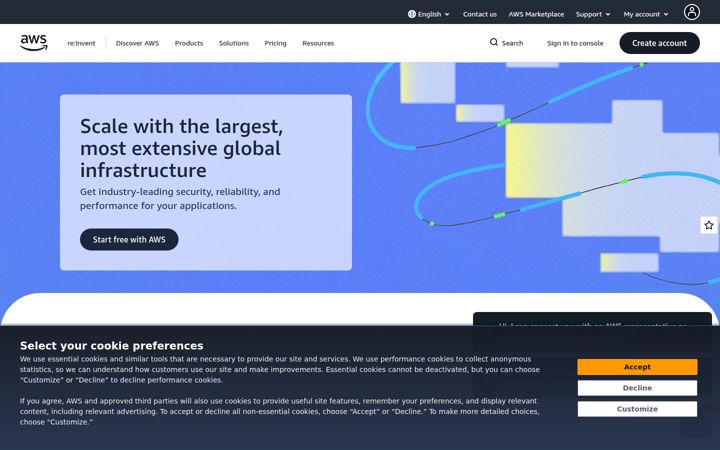Click the star feedback icon
The width and height of the screenshot is (720, 450).
point(709,225)
